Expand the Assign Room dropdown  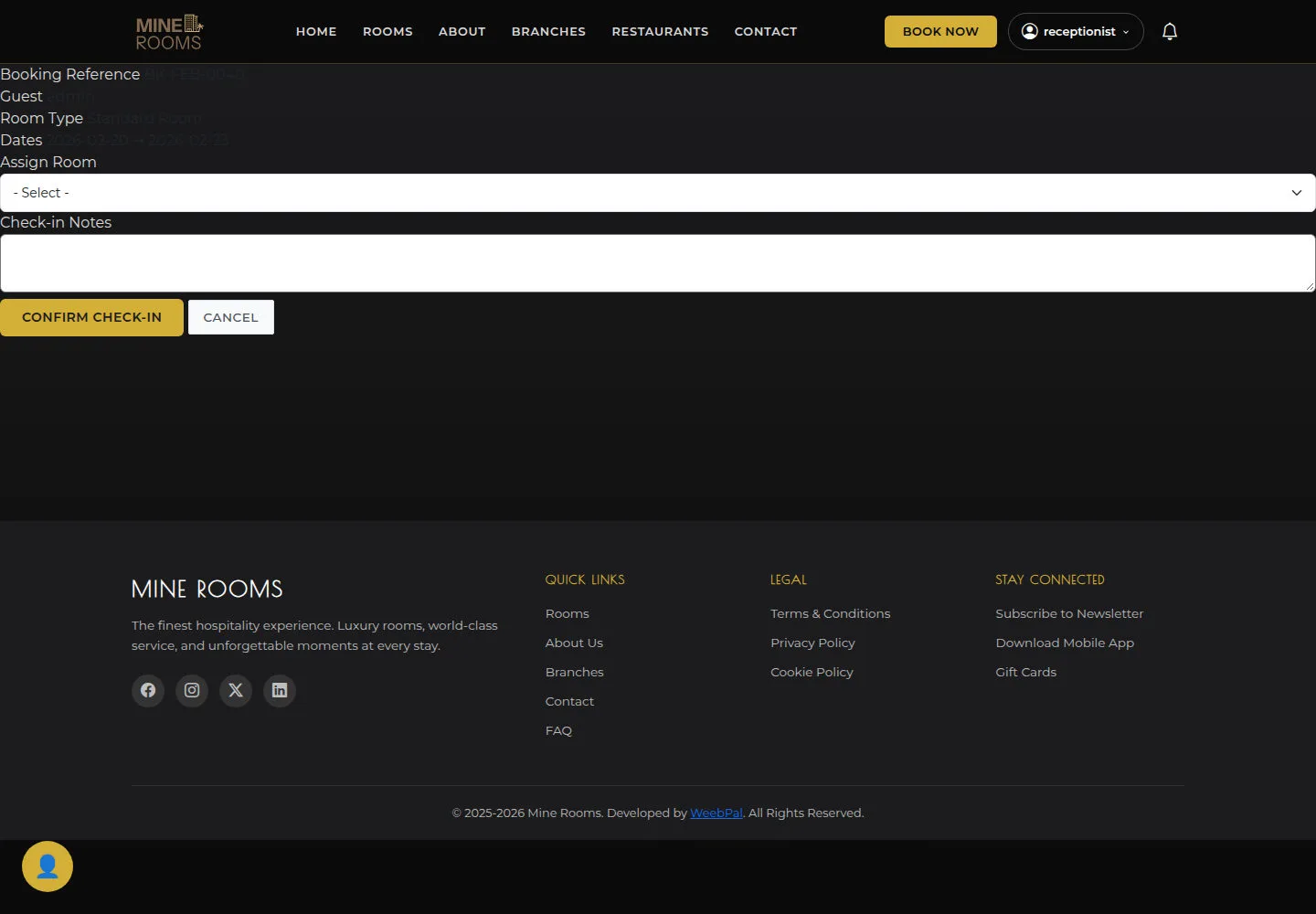coord(658,193)
